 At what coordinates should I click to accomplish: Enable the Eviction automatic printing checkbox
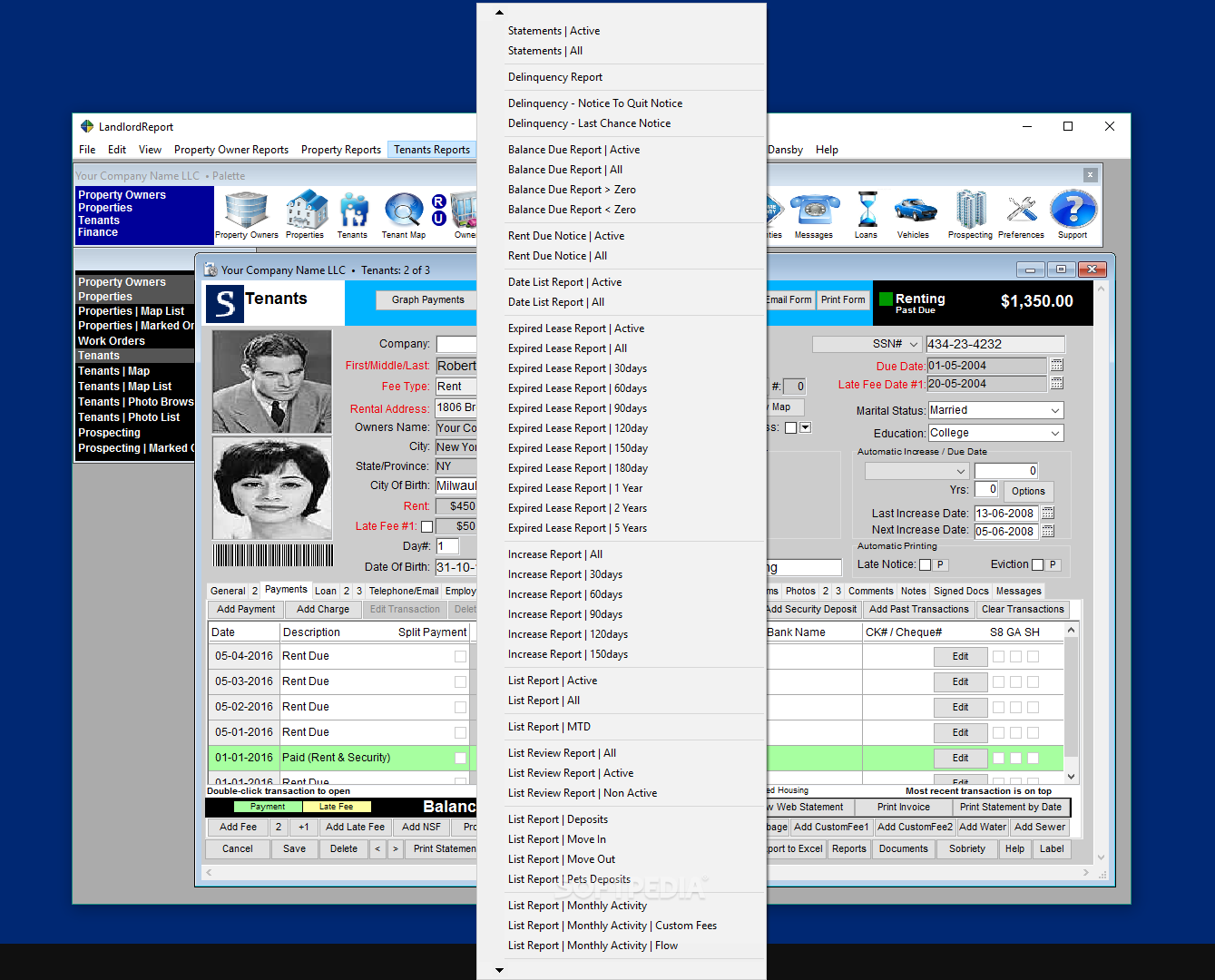[1038, 564]
